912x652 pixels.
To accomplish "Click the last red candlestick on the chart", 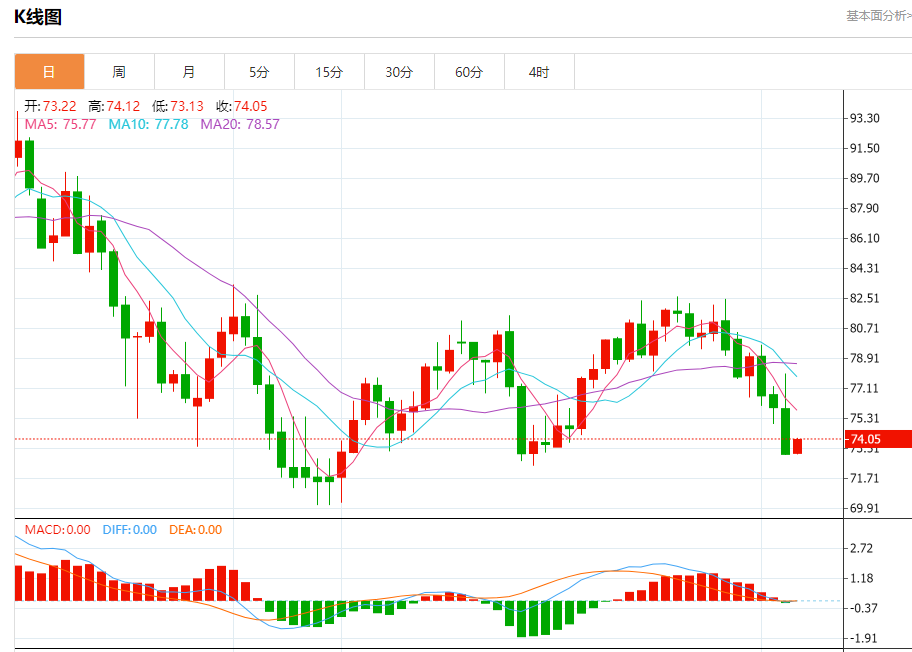I will click(x=797, y=446).
